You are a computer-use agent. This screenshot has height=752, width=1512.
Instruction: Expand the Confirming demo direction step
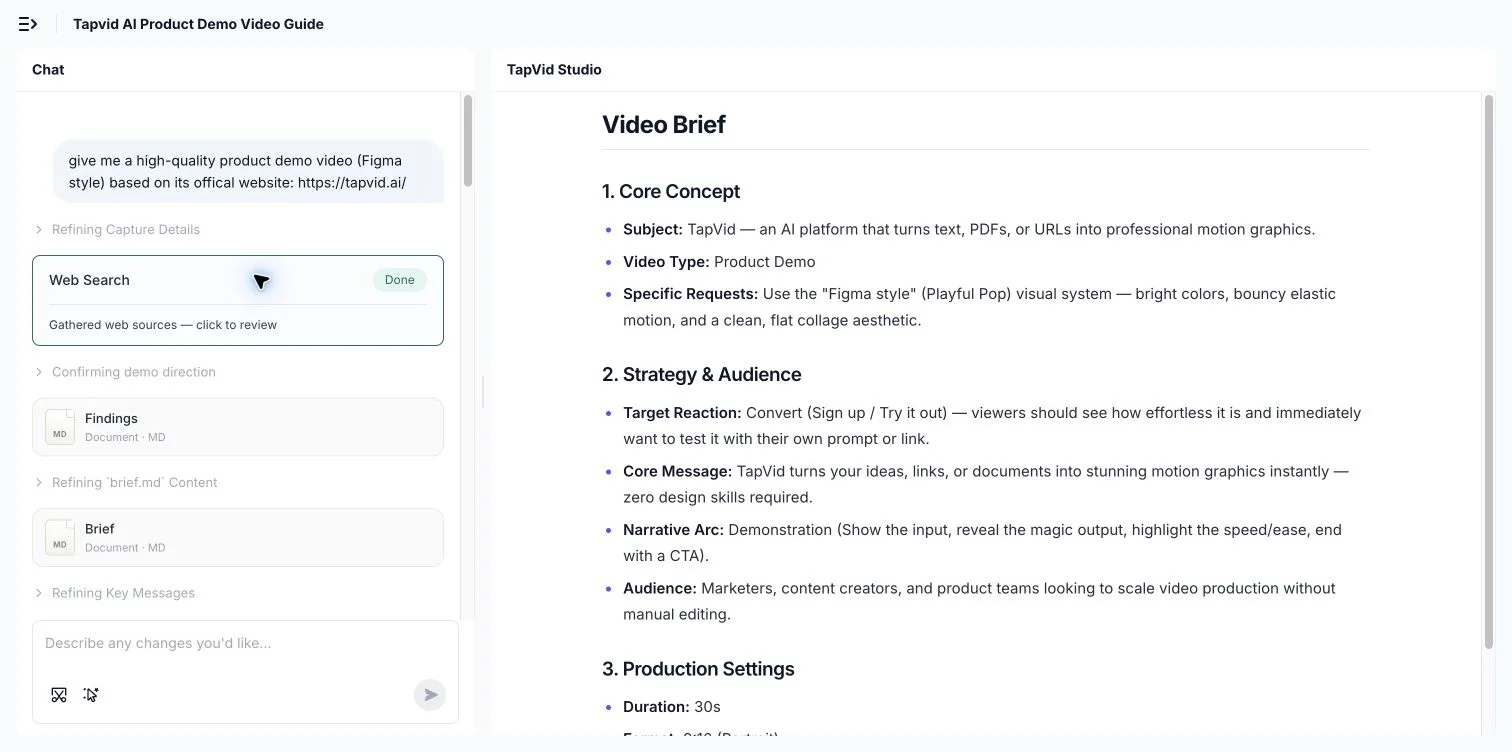point(125,372)
